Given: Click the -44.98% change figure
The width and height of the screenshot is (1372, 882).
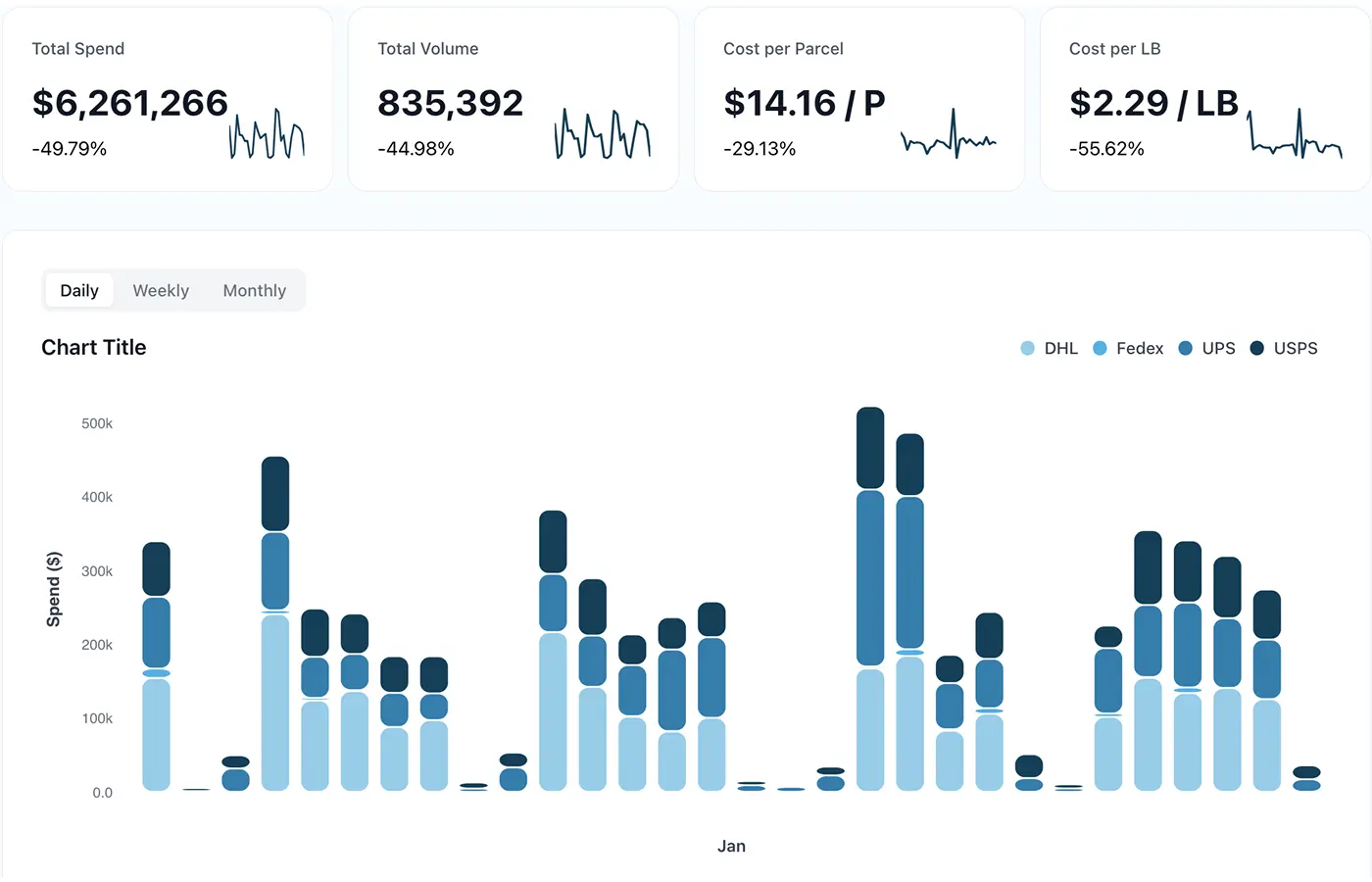Looking at the screenshot, I should [416, 149].
